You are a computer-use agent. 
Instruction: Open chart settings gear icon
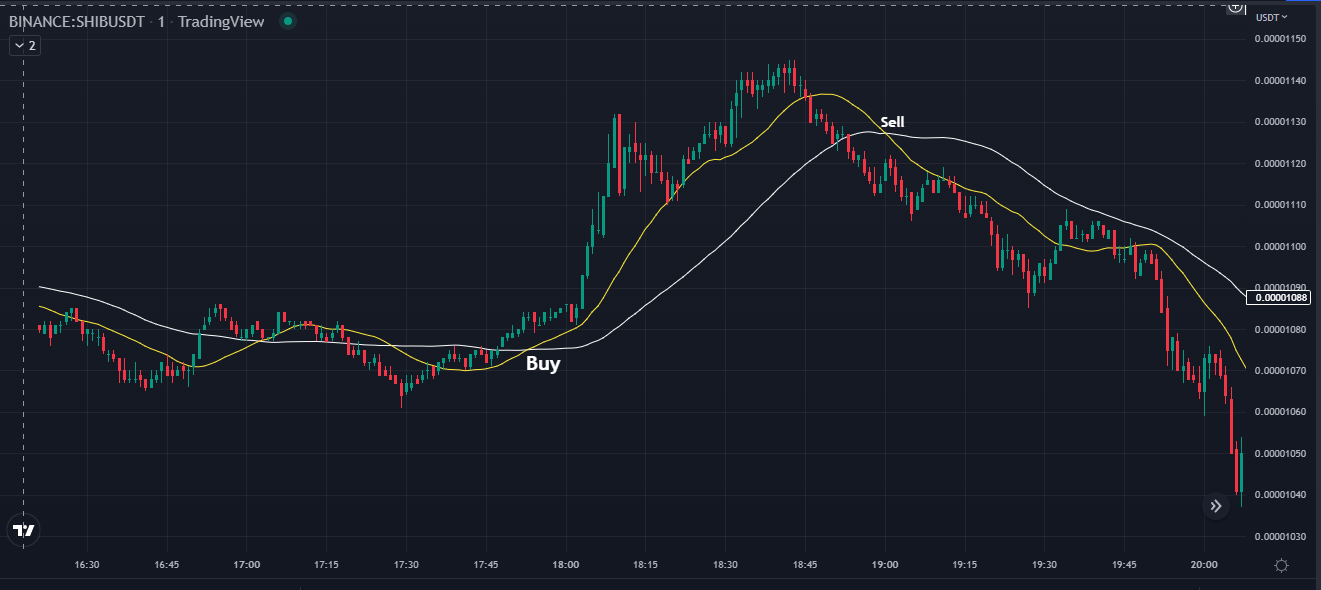pos(1281,566)
